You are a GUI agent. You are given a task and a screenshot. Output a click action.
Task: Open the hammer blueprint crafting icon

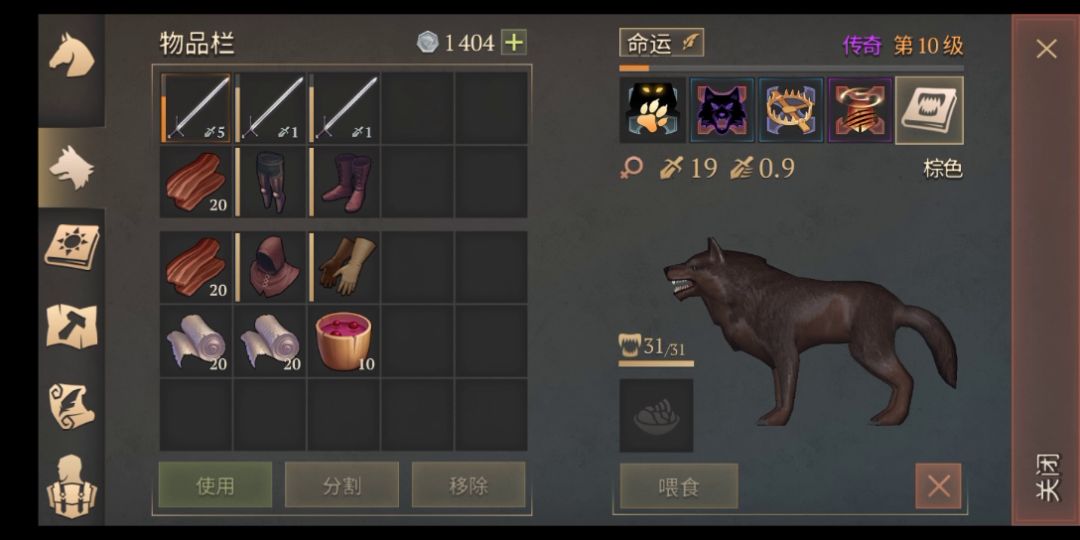point(72,326)
